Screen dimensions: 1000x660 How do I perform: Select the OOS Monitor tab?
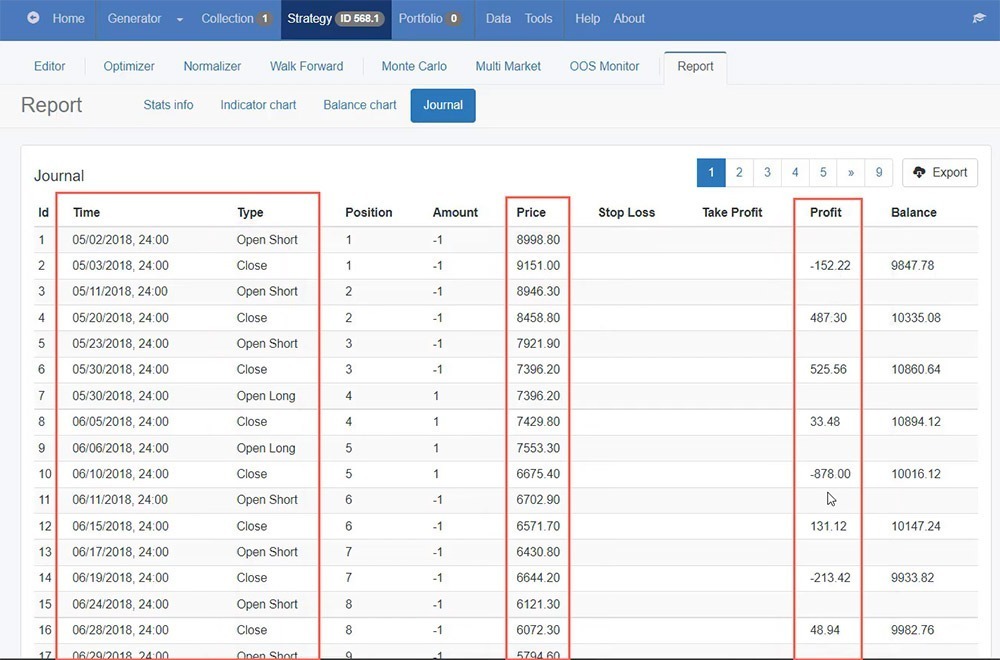[x=604, y=66]
